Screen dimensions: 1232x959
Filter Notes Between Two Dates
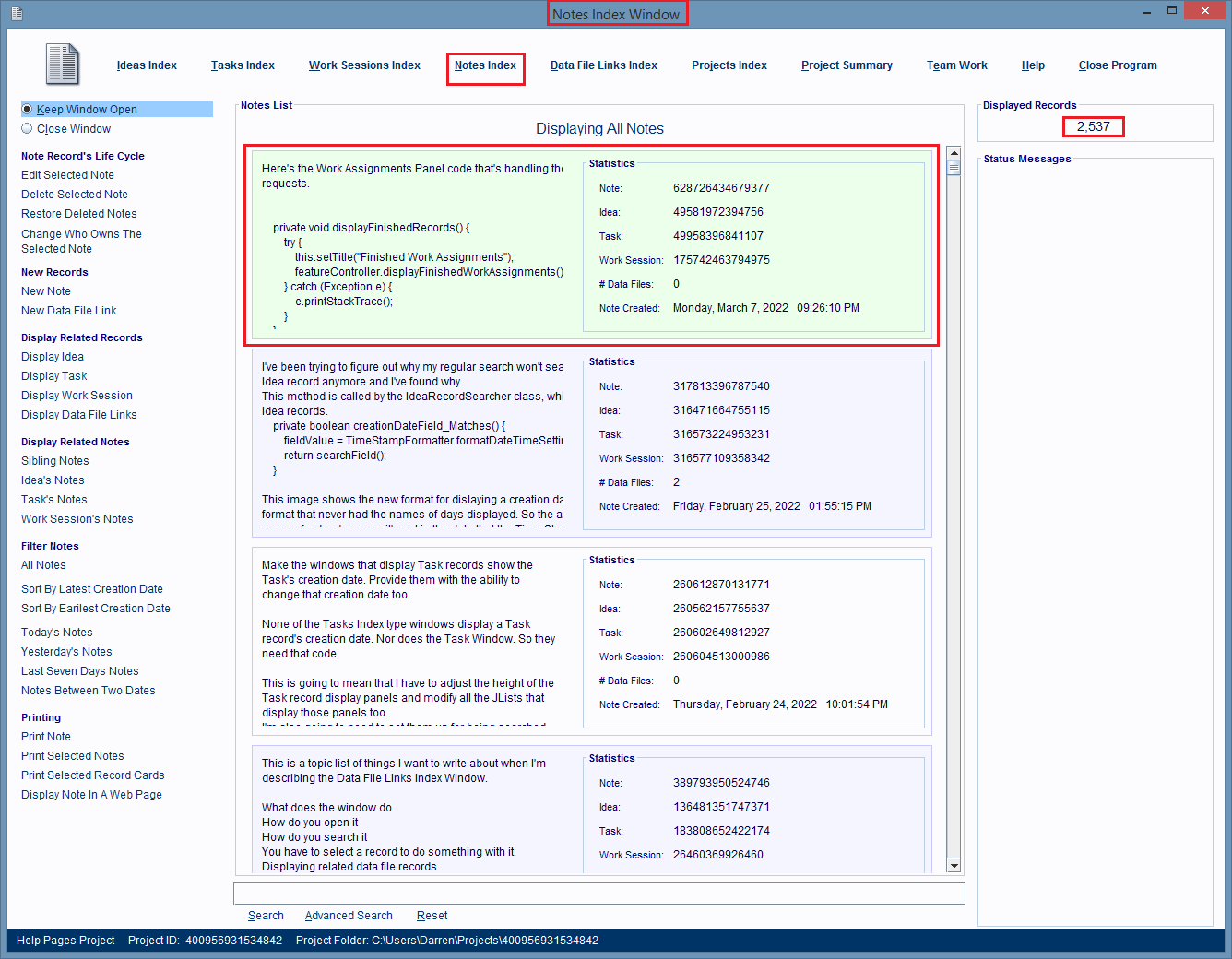pyautogui.click(x=88, y=691)
